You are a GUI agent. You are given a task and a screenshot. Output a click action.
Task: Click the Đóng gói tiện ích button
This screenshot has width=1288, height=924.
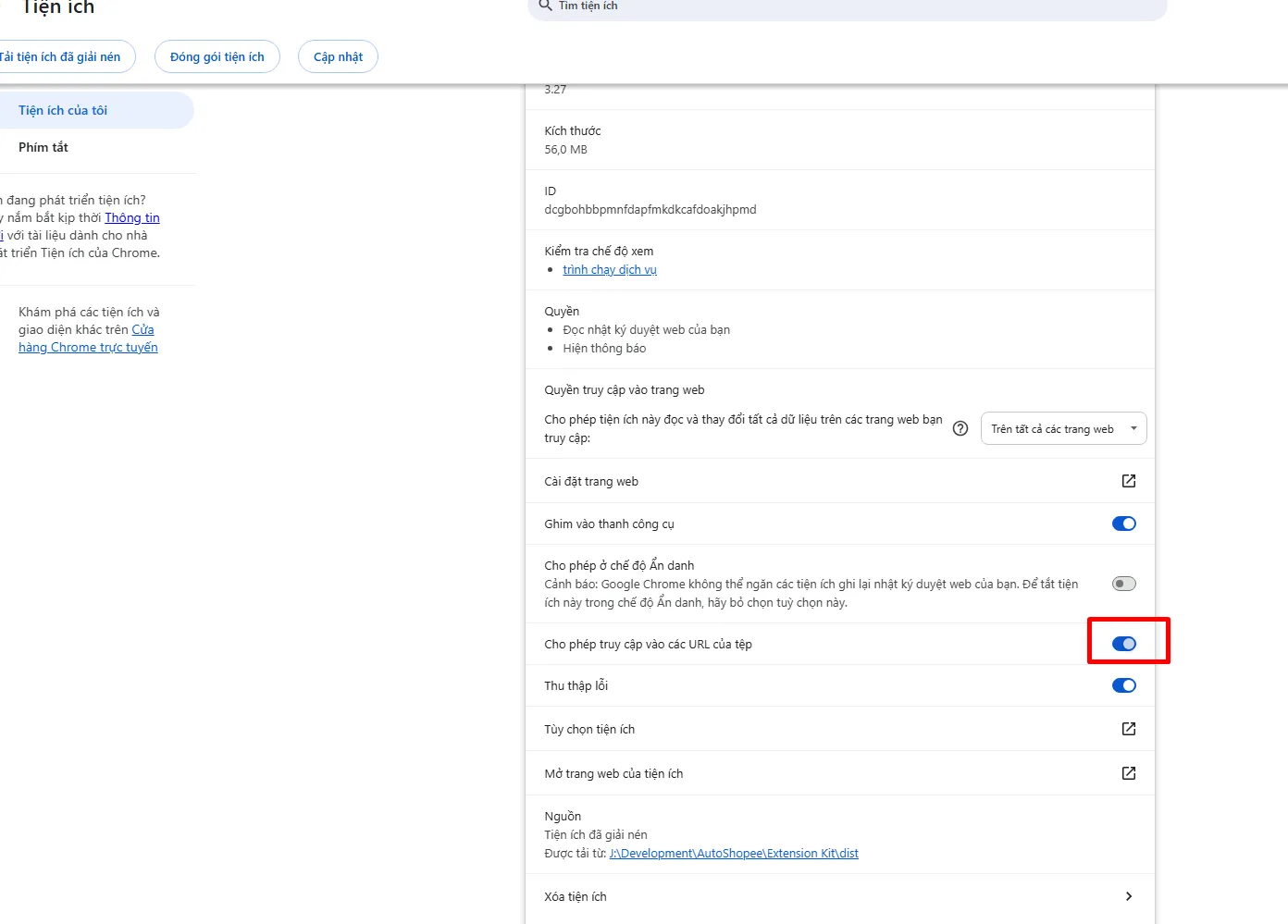pos(217,56)
